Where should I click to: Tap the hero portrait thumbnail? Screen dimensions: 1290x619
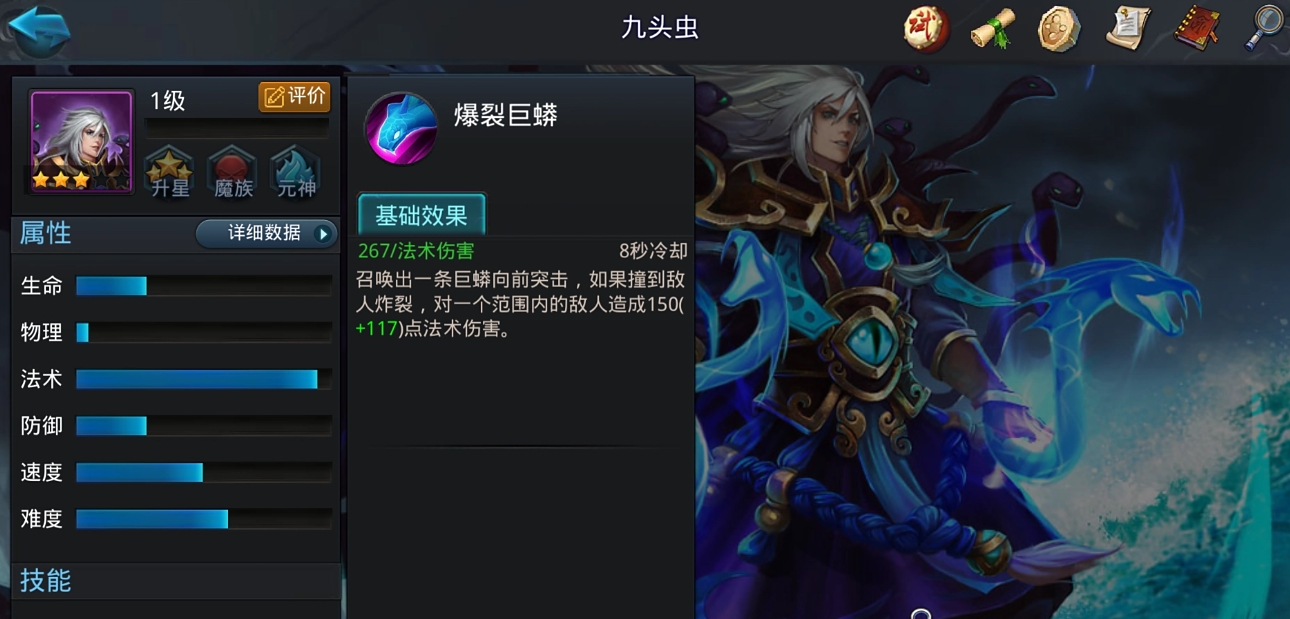tap(82, 142)
